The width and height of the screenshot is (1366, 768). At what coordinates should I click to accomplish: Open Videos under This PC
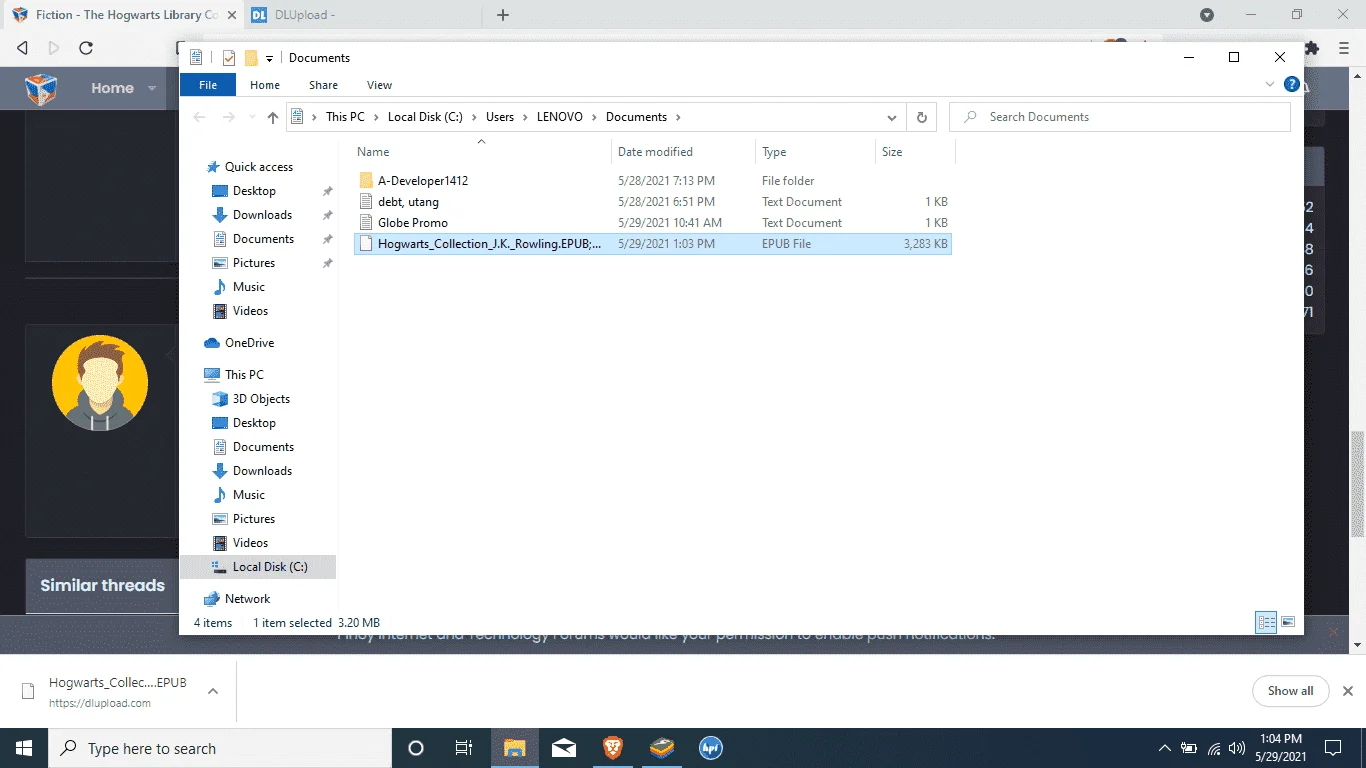(250, 543)
